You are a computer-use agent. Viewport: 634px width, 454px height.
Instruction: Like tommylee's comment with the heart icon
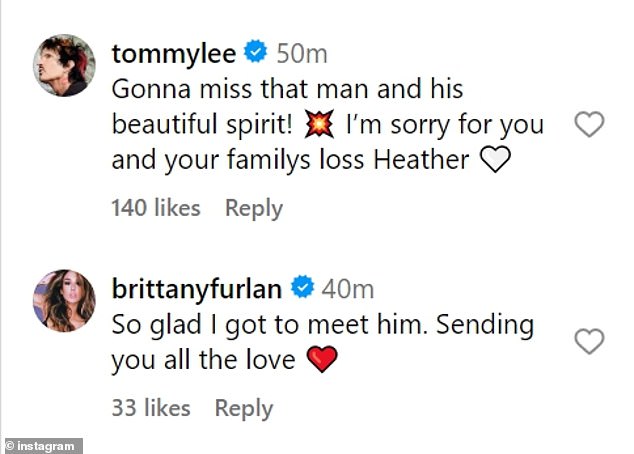coord(589,124)
